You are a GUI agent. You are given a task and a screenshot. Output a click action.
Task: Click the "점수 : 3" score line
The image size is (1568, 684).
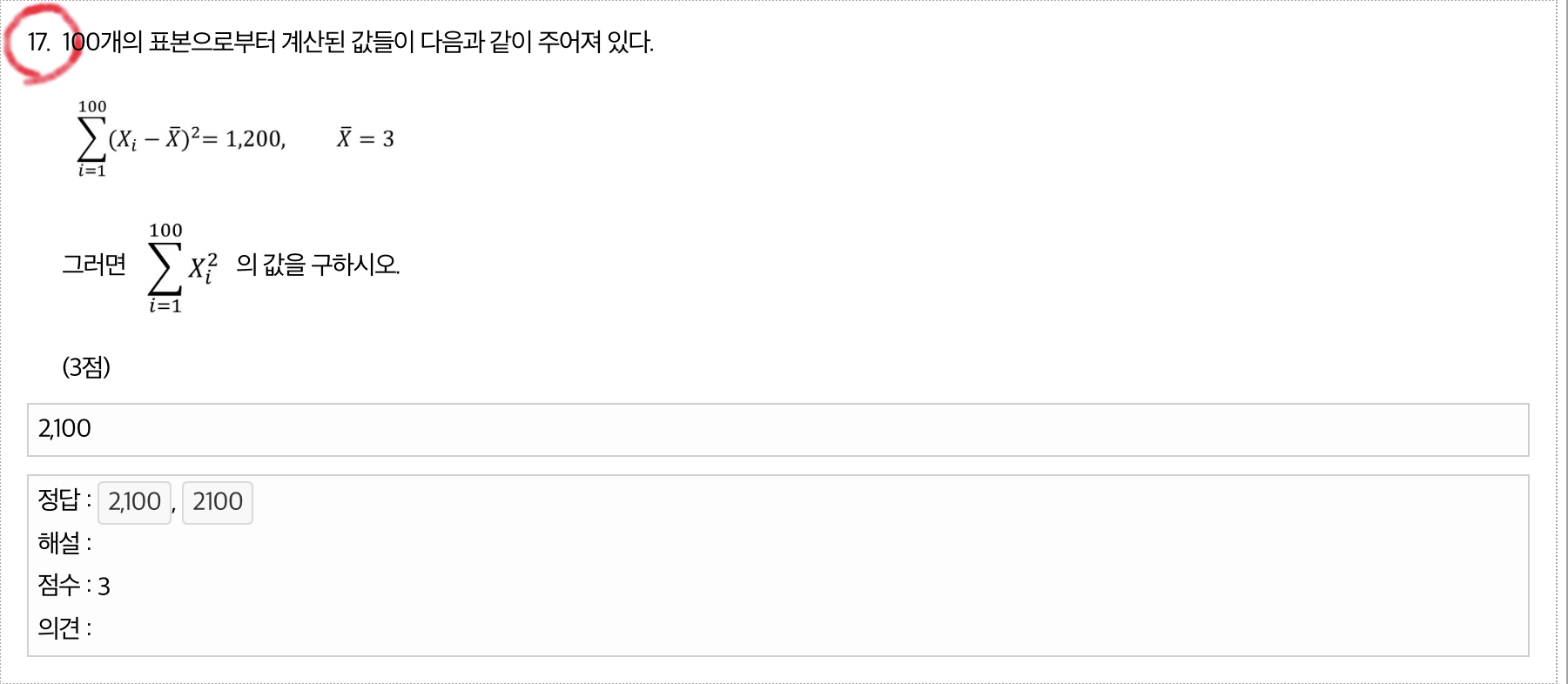[74, 586]
